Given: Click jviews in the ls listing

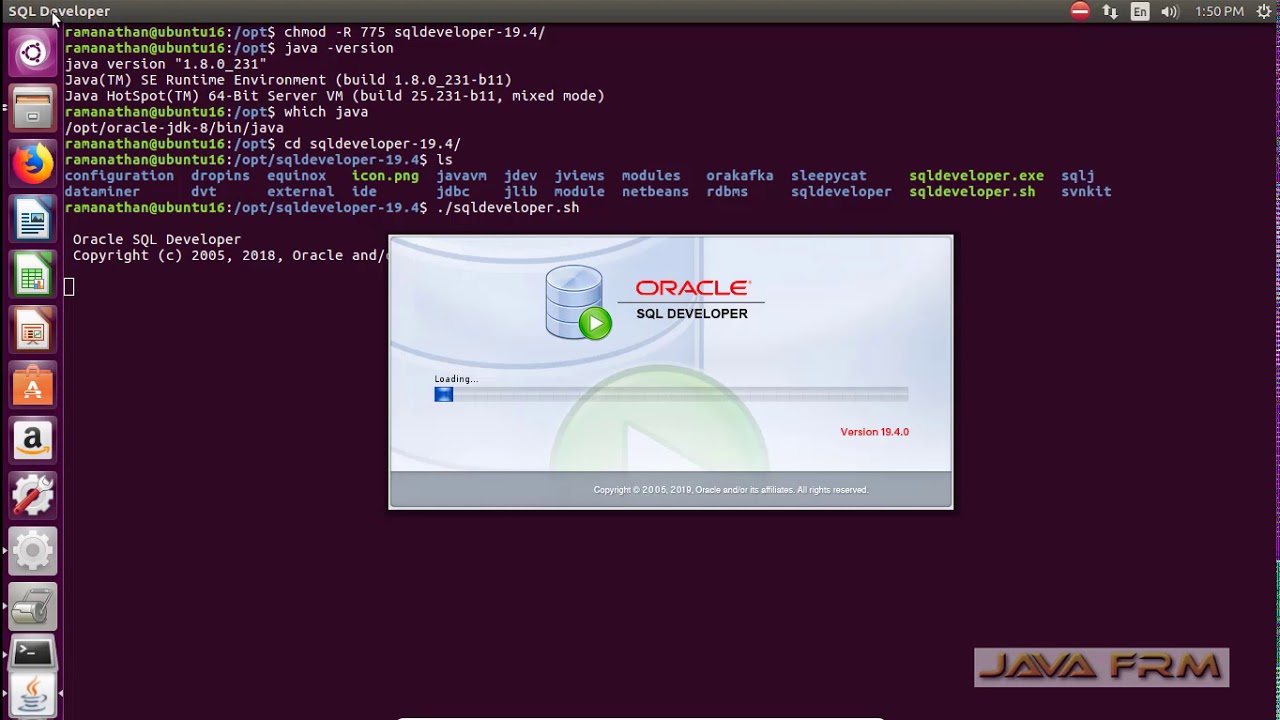Looking at the screenshot, I should click(x=579, y=176).
